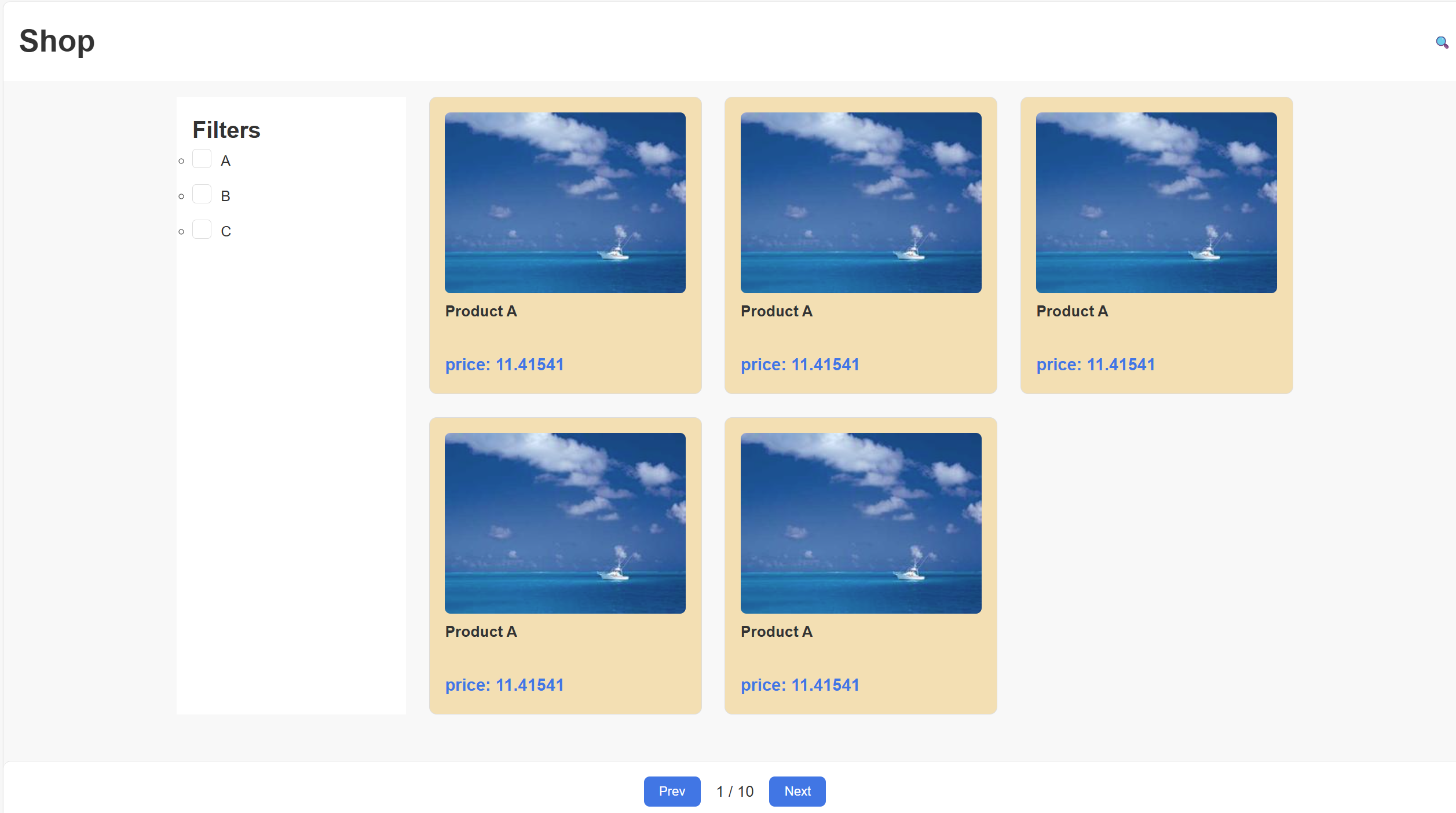Image resolution: width=1456 pixels, height=813 pixels.
Task: Toggle the B filter checkbox
Action: (202, 194)
